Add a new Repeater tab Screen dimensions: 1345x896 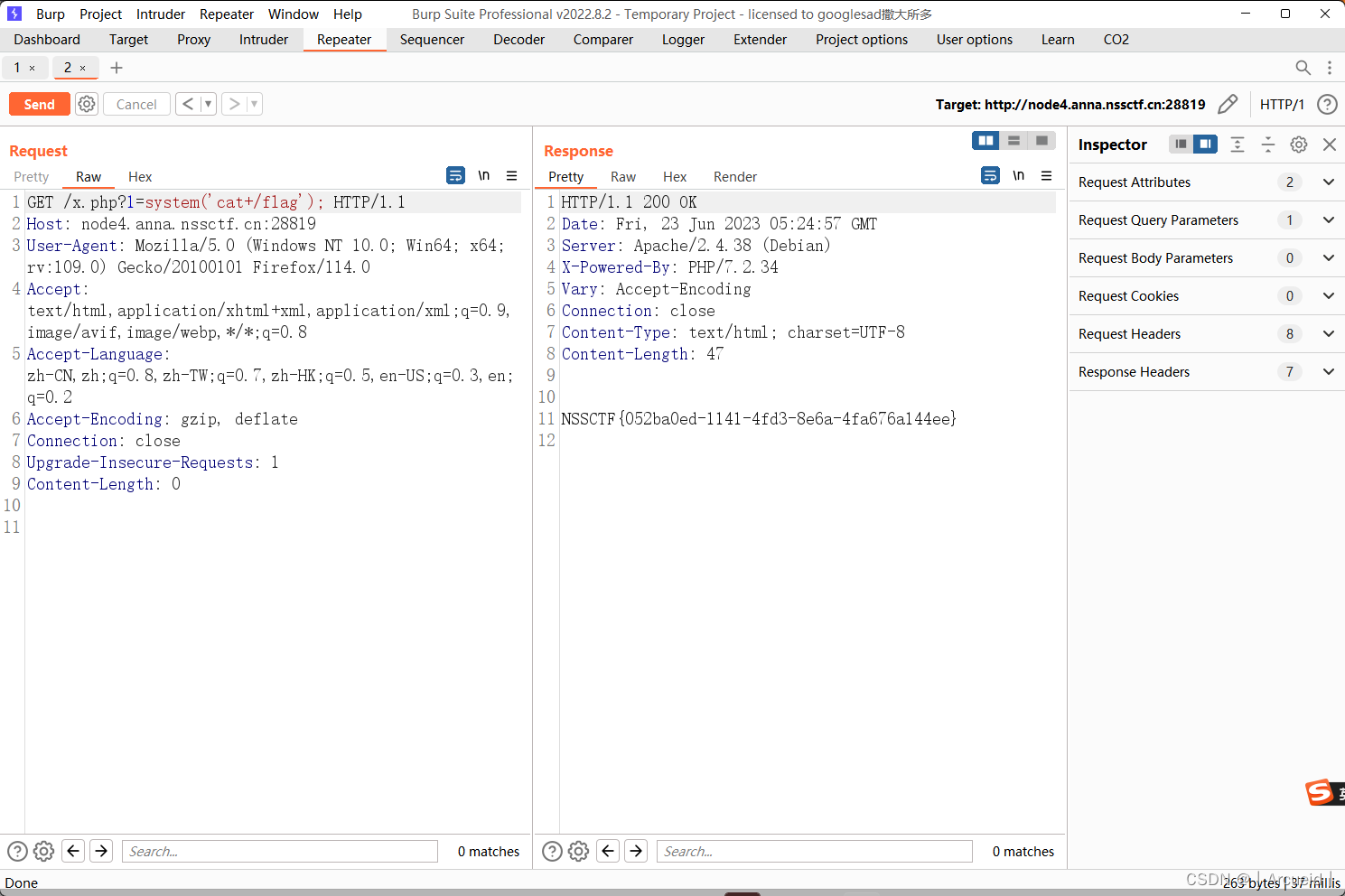[x=117, y=68]
